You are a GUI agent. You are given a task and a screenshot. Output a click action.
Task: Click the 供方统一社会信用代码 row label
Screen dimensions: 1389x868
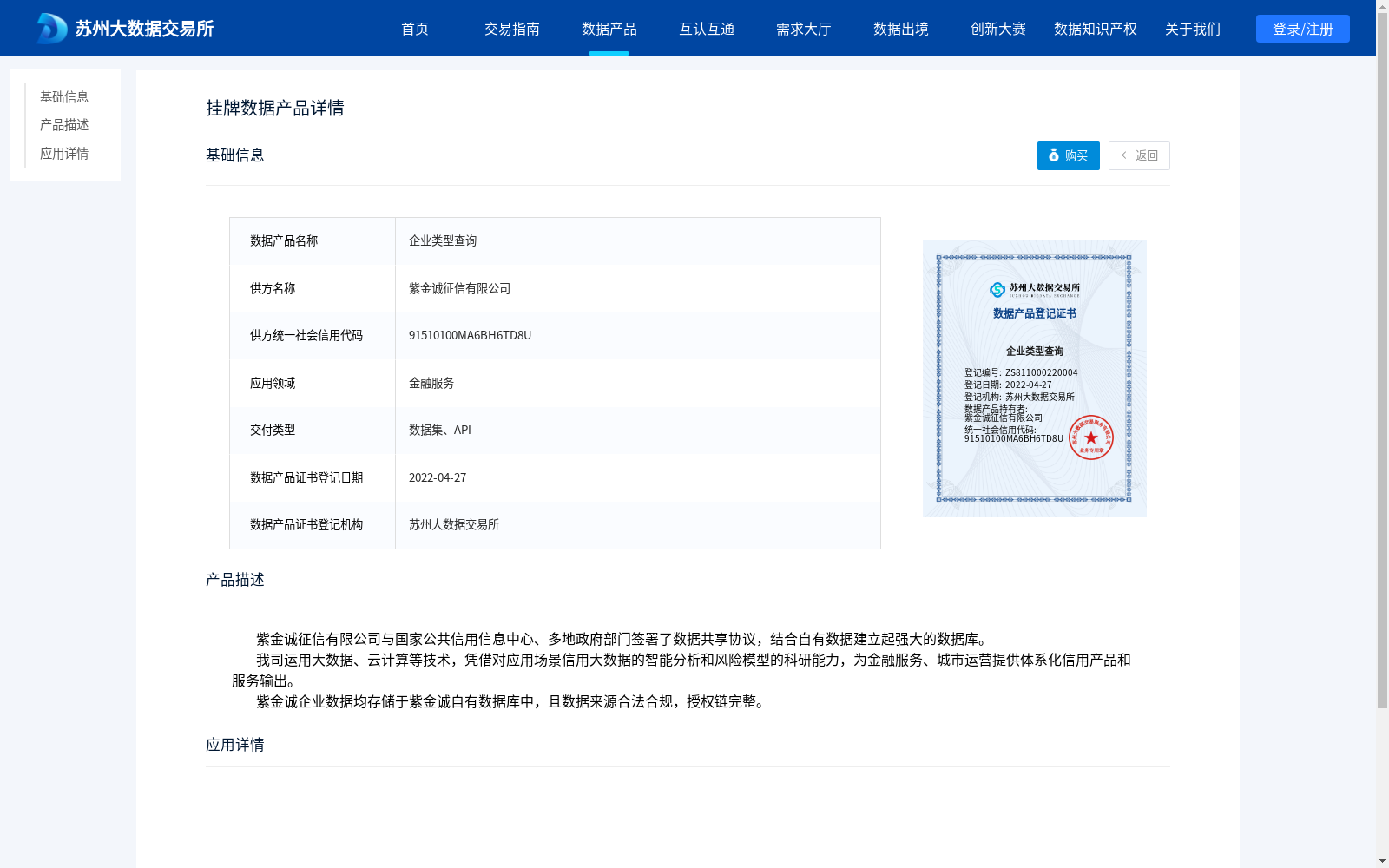point(306,335)
